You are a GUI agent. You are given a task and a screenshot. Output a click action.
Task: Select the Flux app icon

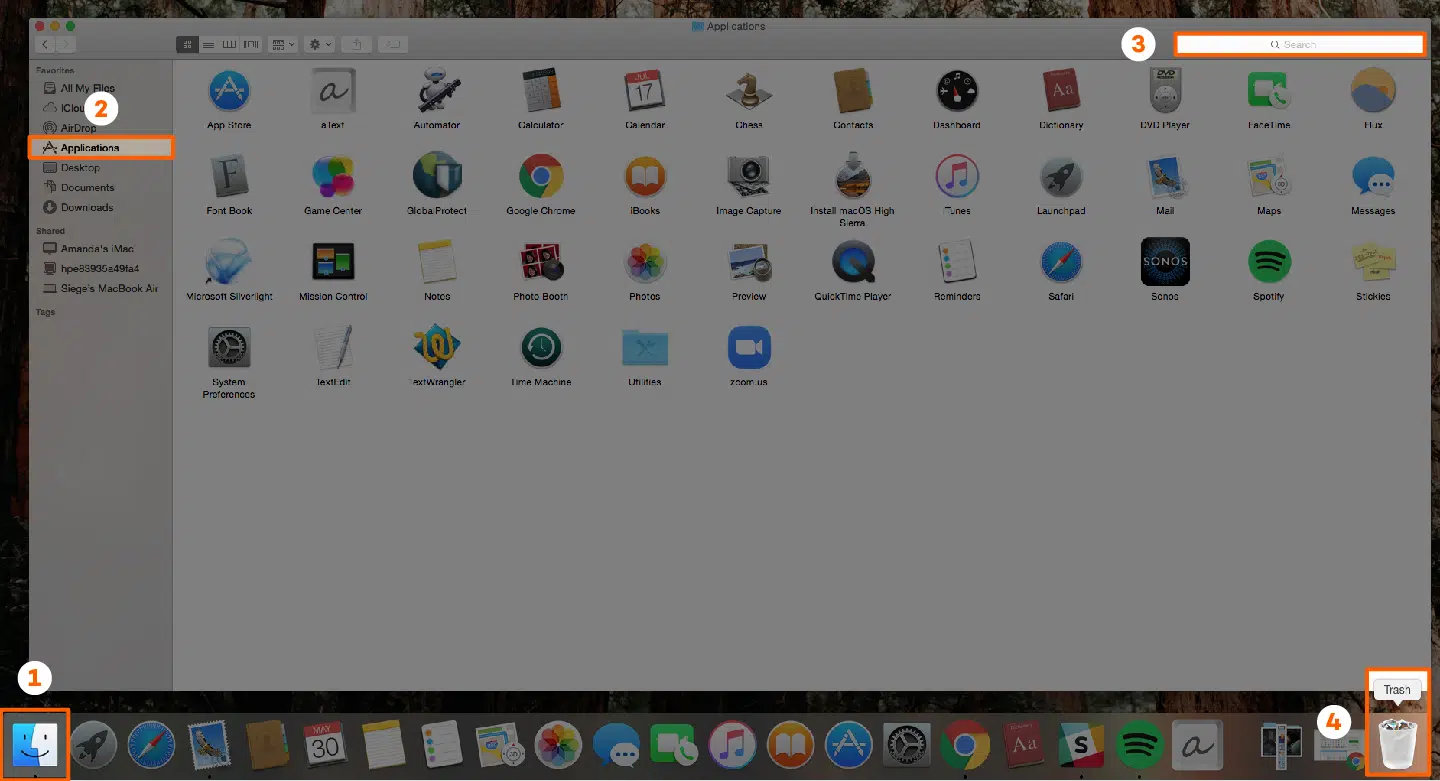tap(1373, 91)
